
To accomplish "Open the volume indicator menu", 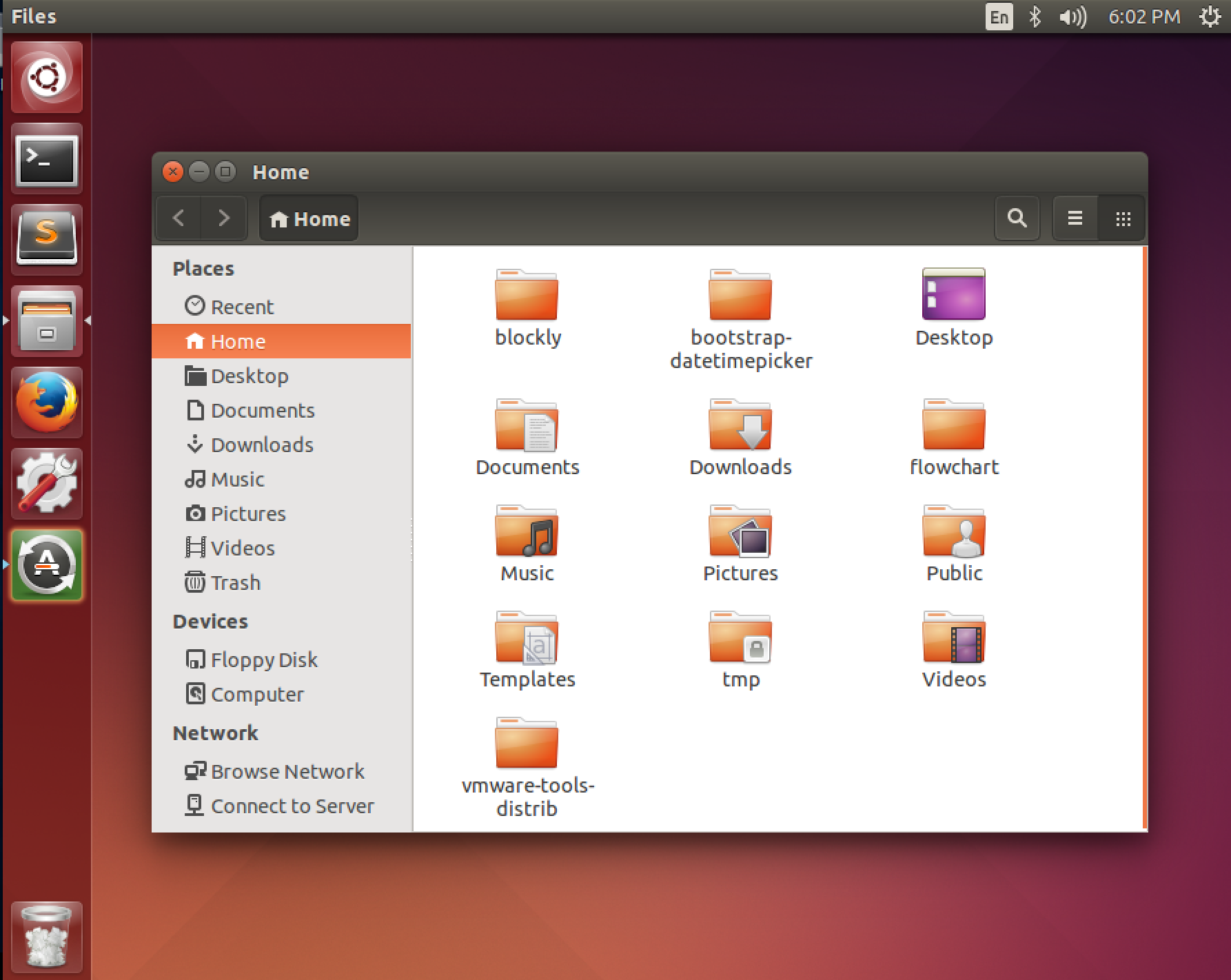I will coord(1072,17).
